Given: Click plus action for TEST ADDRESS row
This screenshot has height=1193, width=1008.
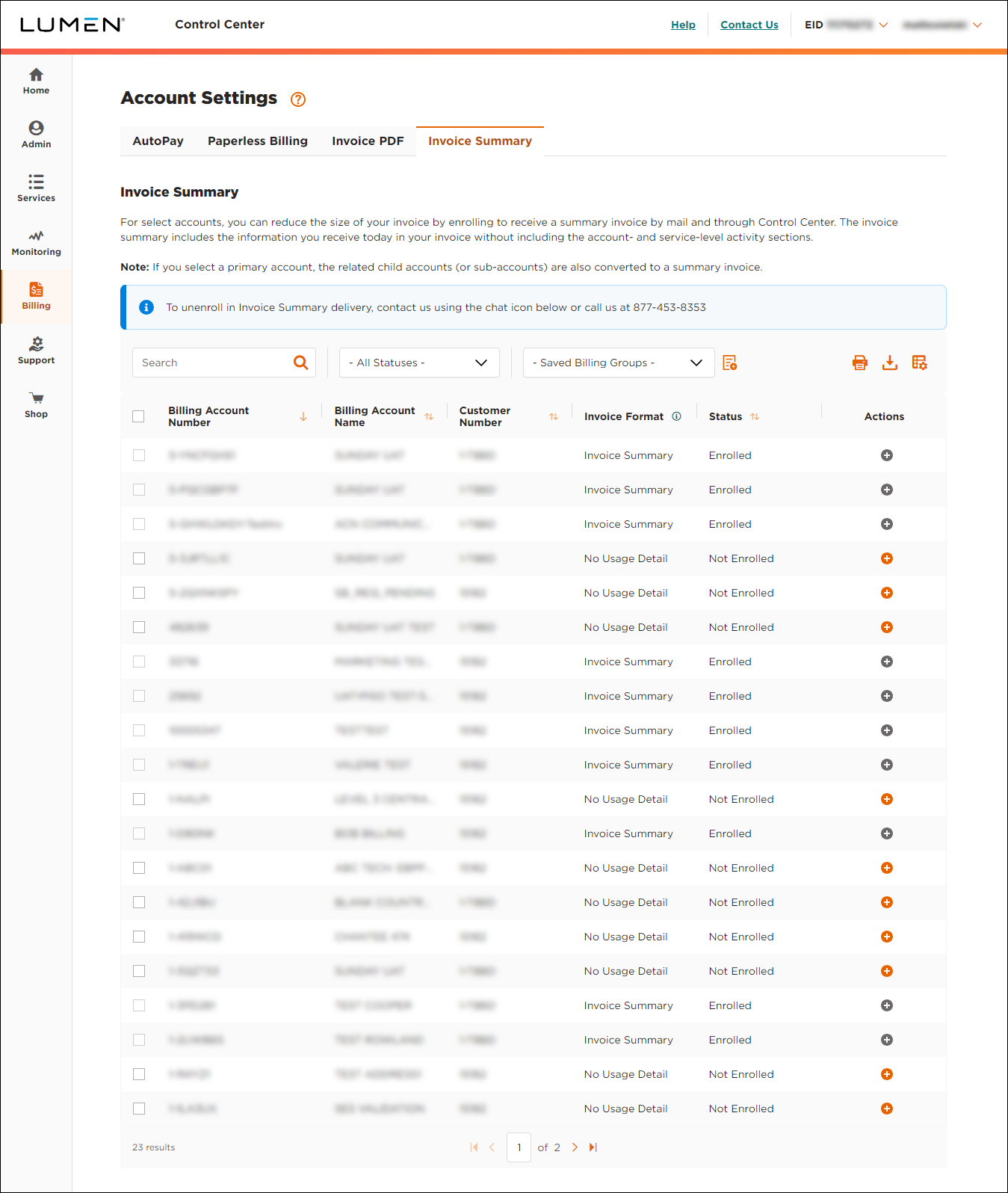Looking at the screenshot, I should point(887,1074).
